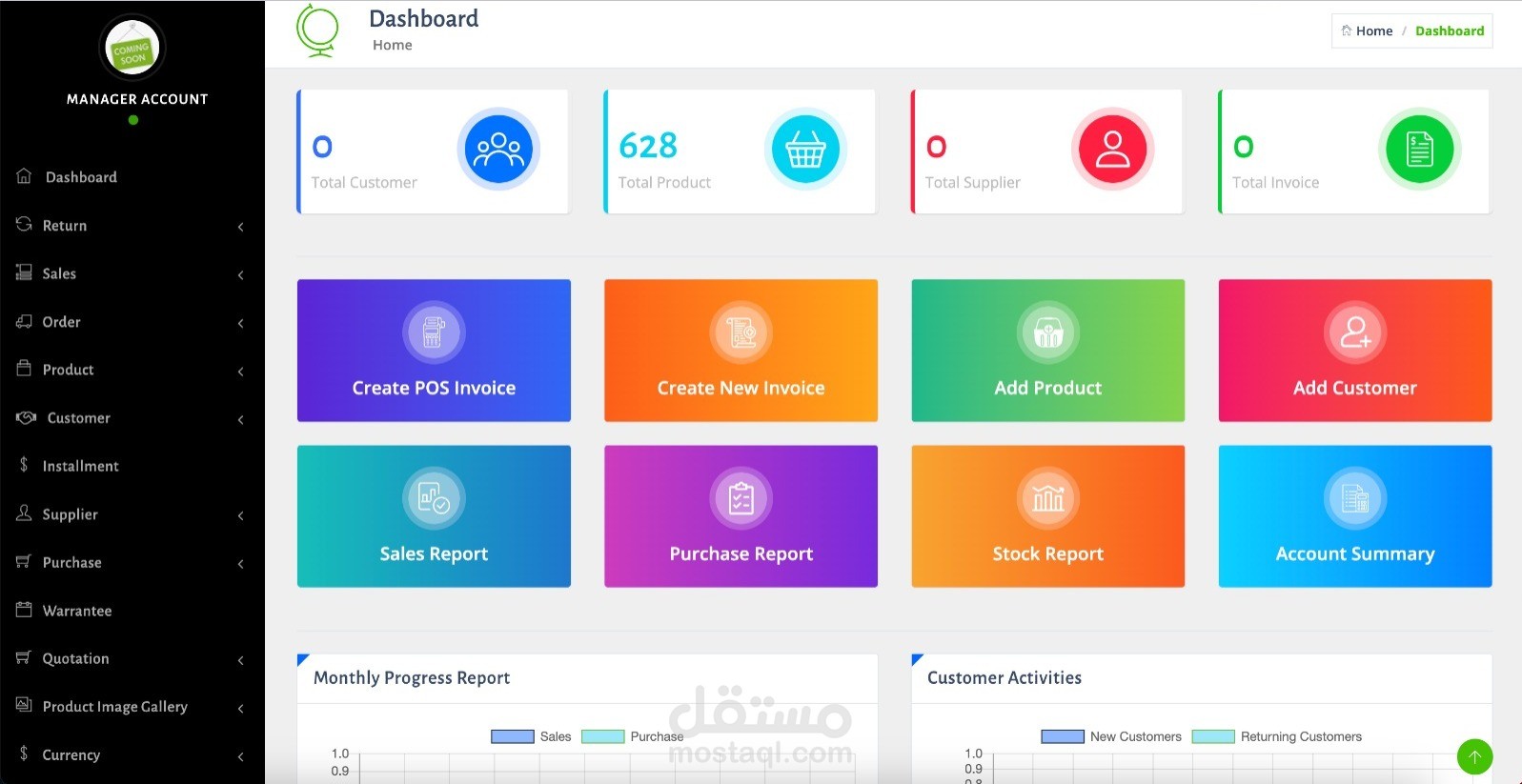Click the Warrantee calendar icon in sidebar
This screenshot has height=784, width=1522.
[24, 609]
